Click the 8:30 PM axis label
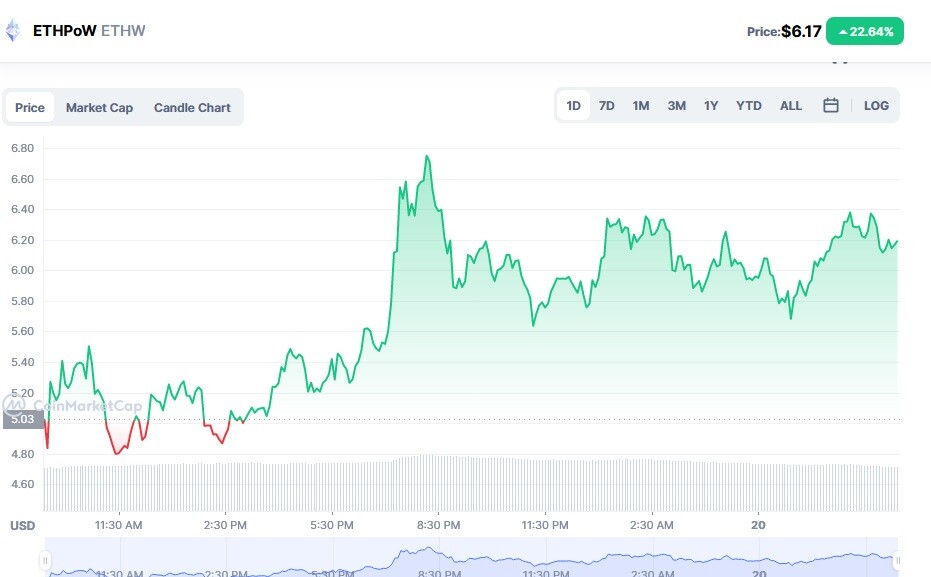This screenshot has width=931, height=577. tap(438, 525)
